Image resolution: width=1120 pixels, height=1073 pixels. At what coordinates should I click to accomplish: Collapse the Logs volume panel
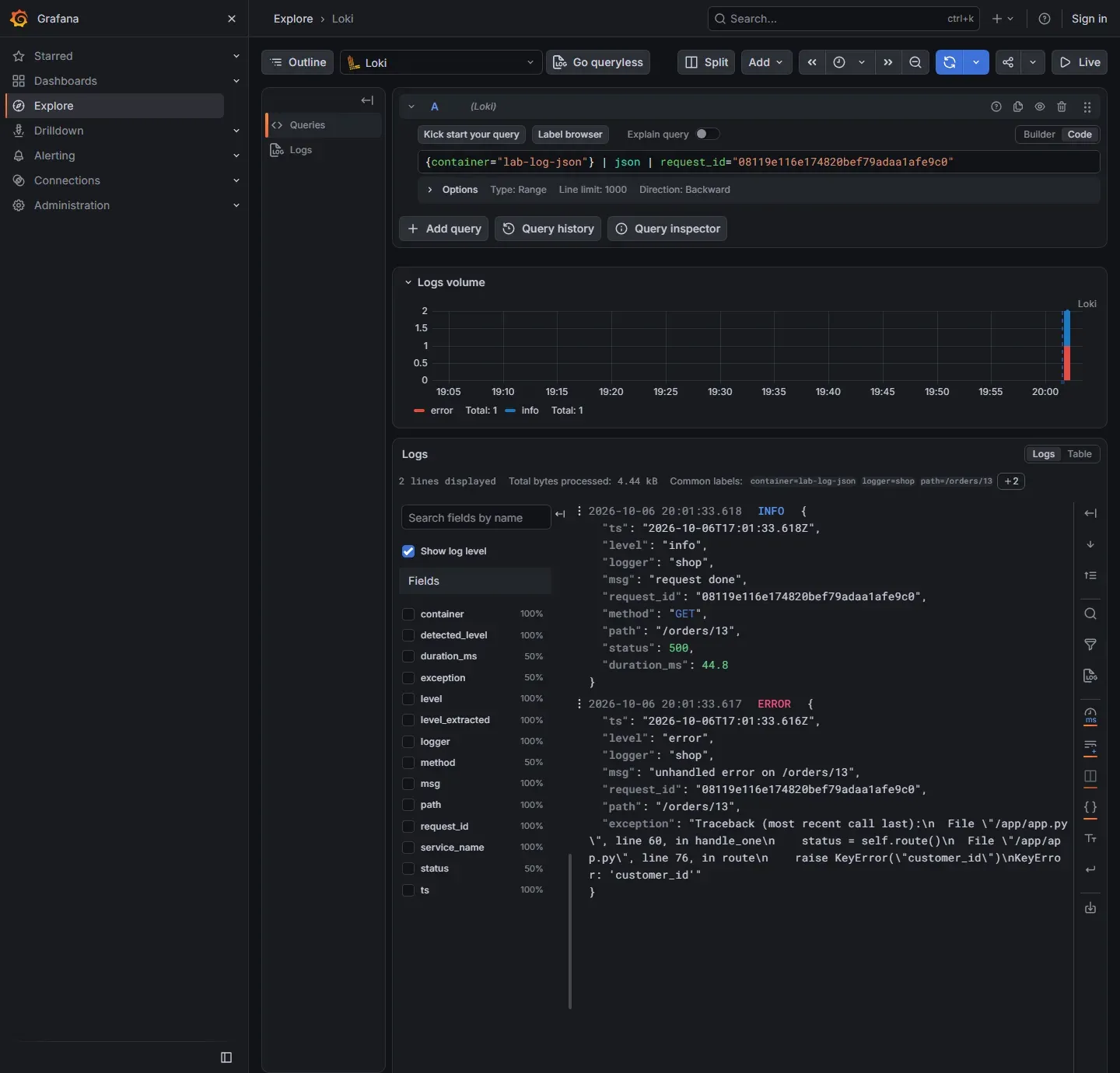408,282
